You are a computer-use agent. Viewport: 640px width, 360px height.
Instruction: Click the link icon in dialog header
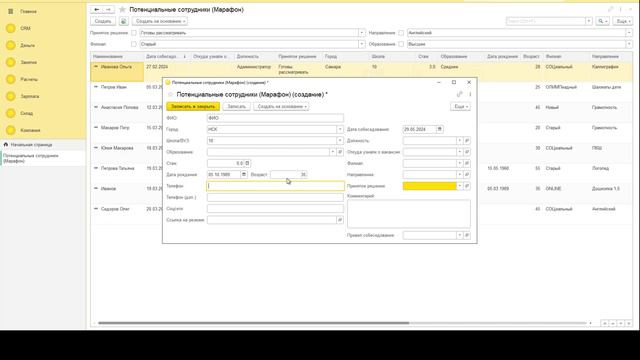coord(460,94)
